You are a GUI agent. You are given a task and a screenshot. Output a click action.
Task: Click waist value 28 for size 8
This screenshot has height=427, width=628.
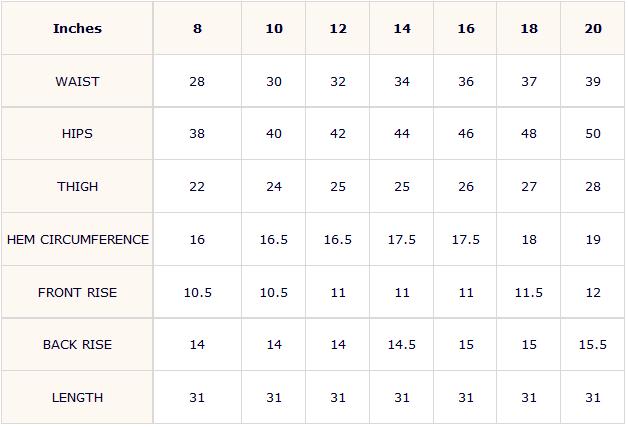pos(197,81)
